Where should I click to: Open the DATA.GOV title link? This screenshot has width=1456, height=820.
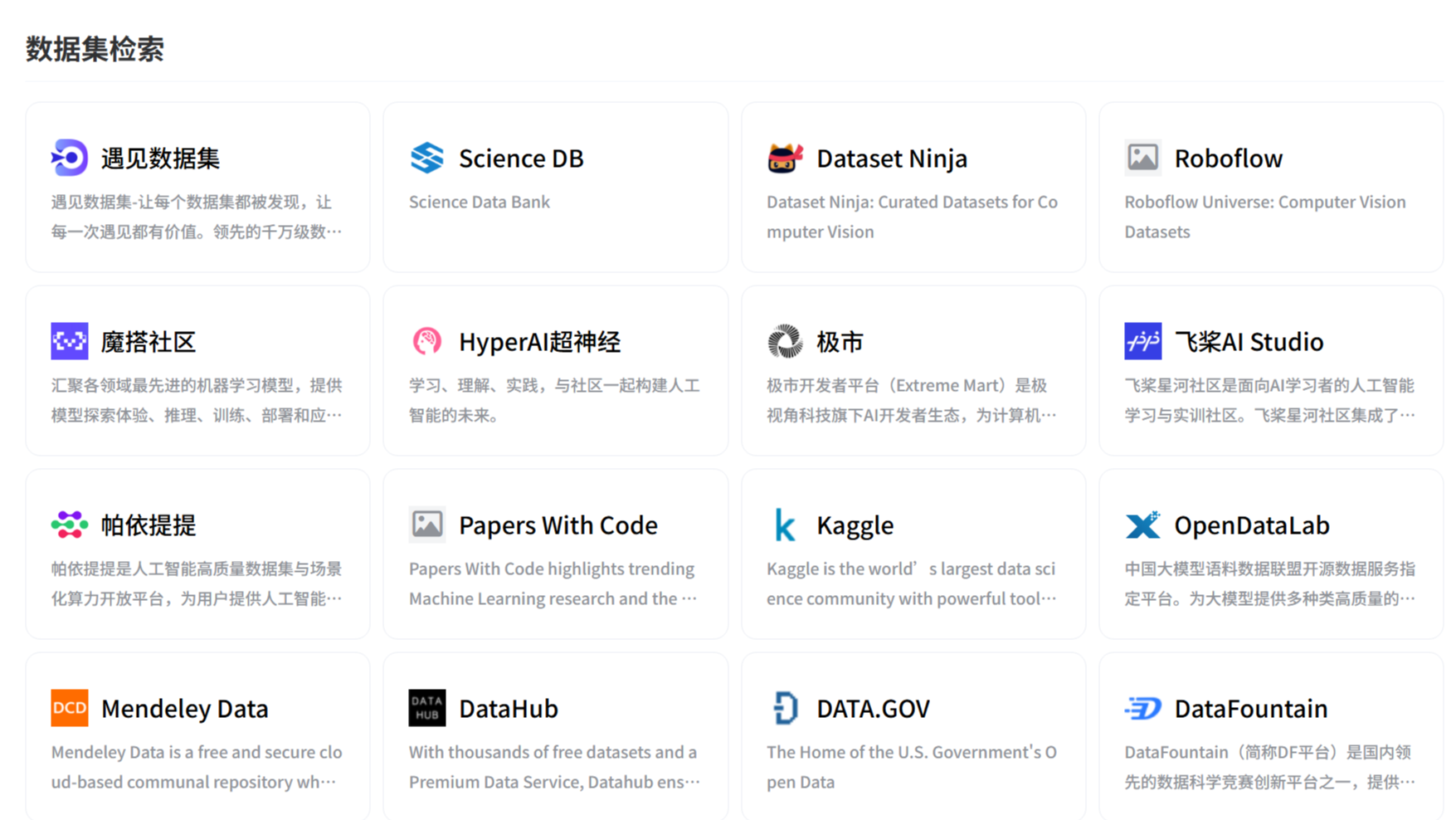pos(874,709)
